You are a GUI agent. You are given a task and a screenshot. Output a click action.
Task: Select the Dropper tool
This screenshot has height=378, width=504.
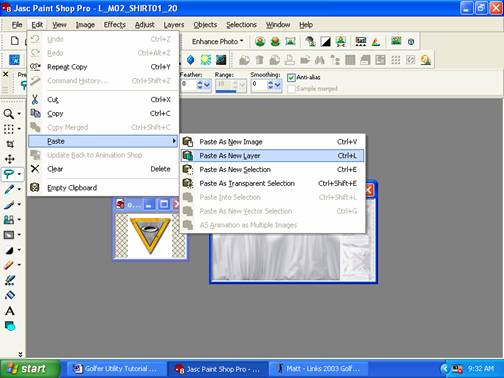9,189
